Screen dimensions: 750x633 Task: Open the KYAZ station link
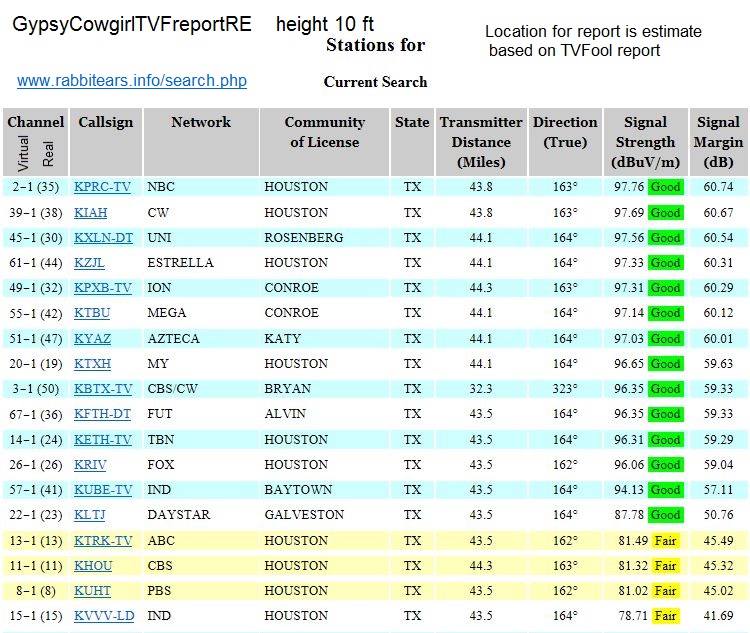[91, 339]
